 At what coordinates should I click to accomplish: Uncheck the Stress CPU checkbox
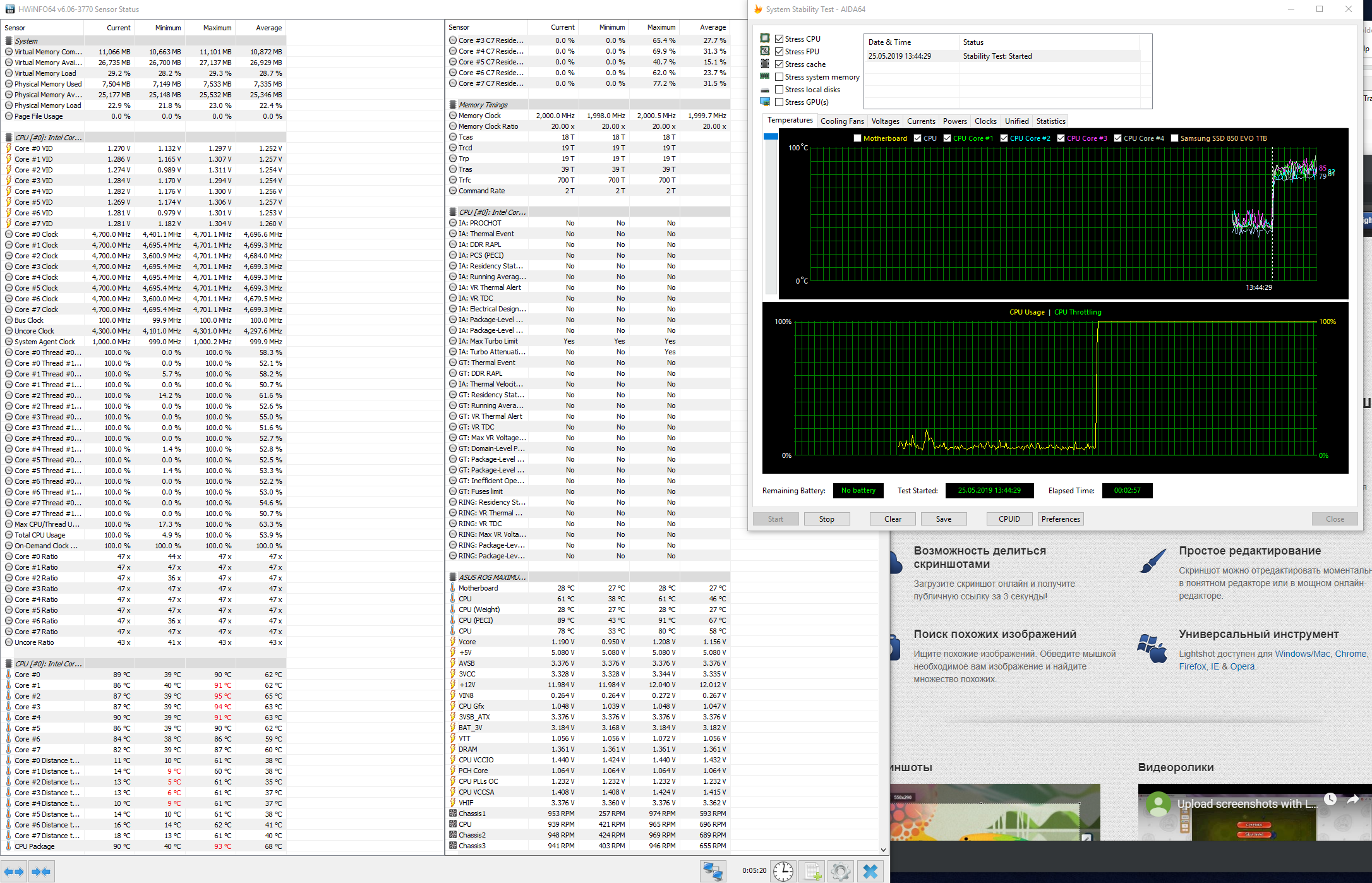click(779, 39)
